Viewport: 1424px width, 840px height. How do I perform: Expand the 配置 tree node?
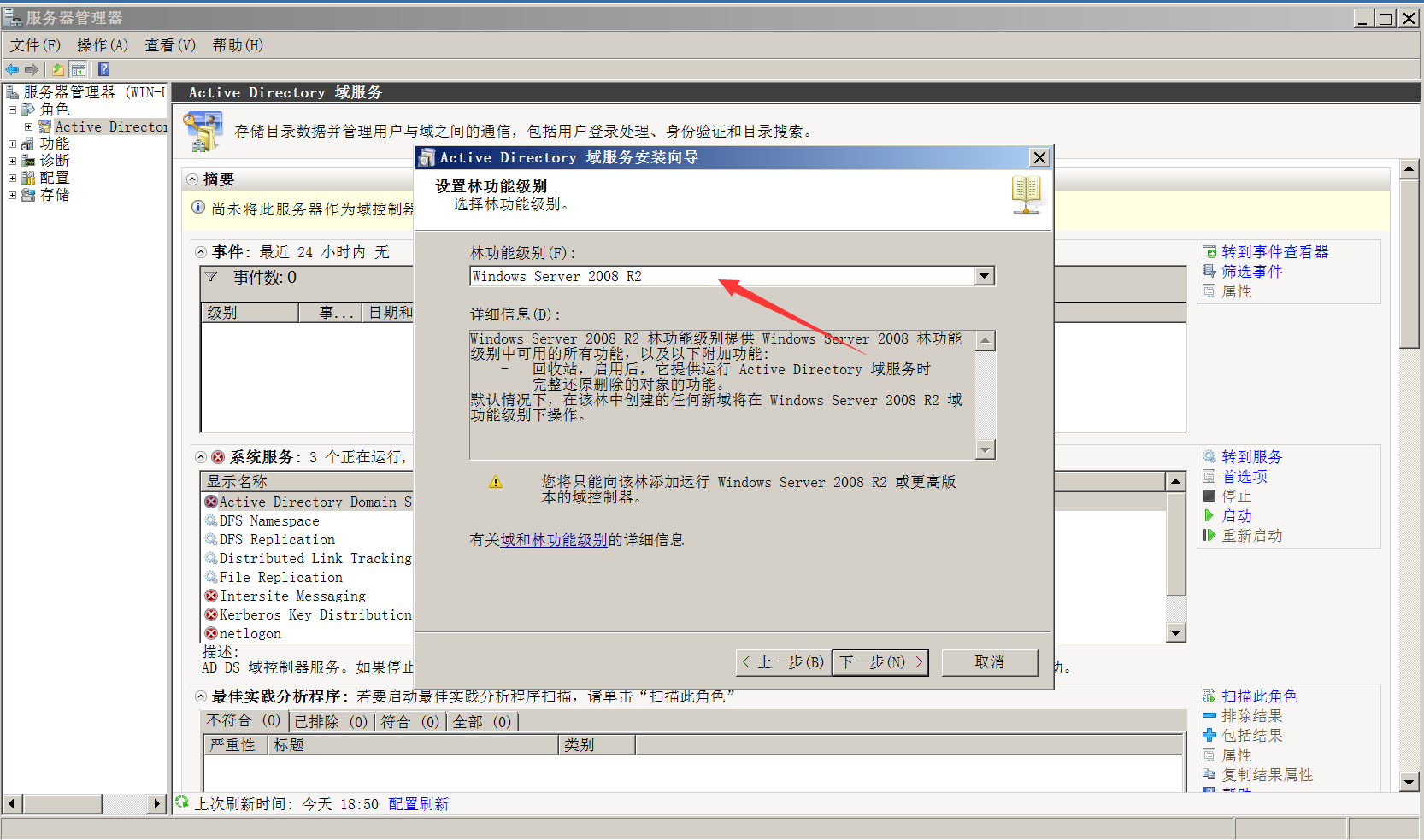[12, 178]
